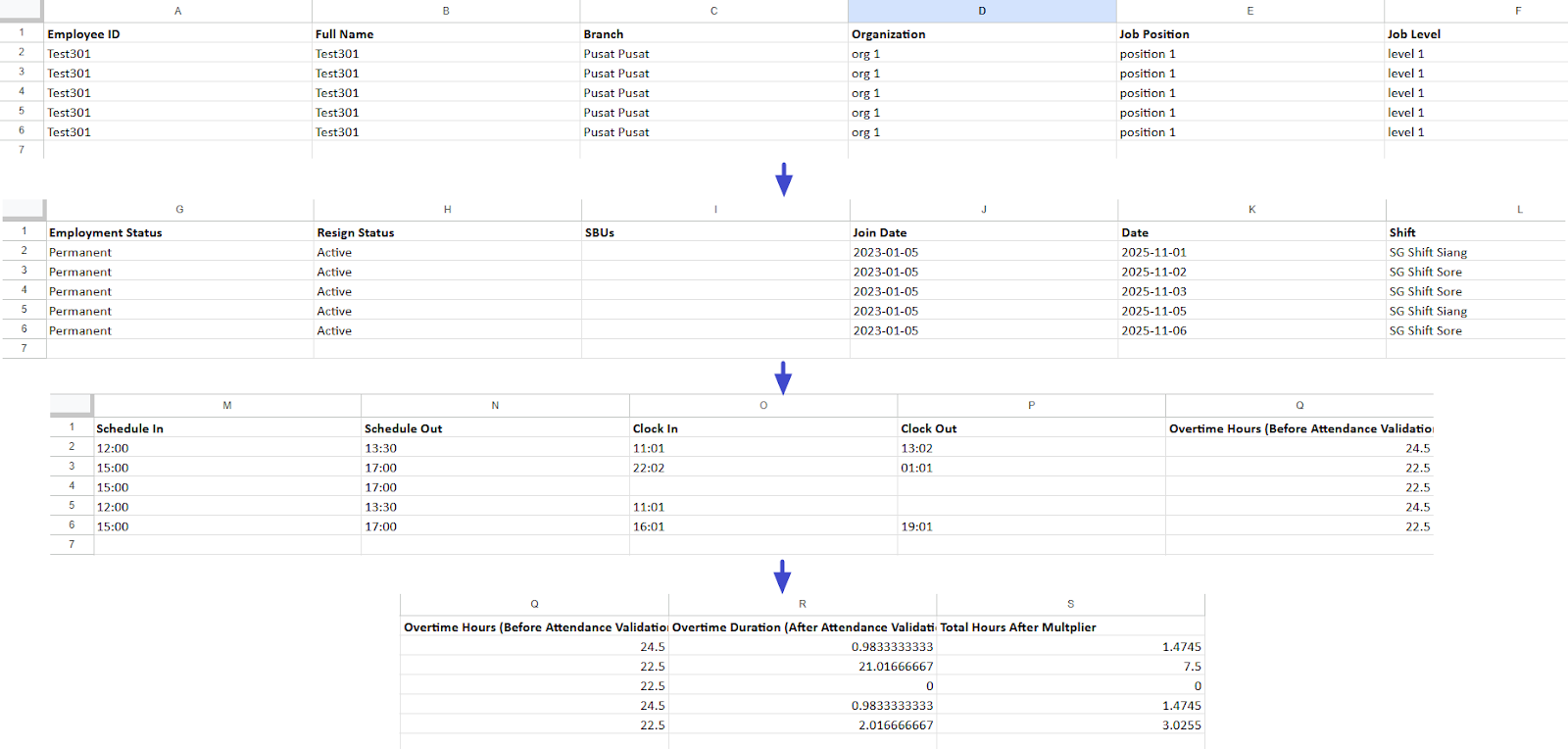This screenshot has width=1568, height=749.
Task: Click the select-all corner beside column M
Action: [x=71, y=405]
